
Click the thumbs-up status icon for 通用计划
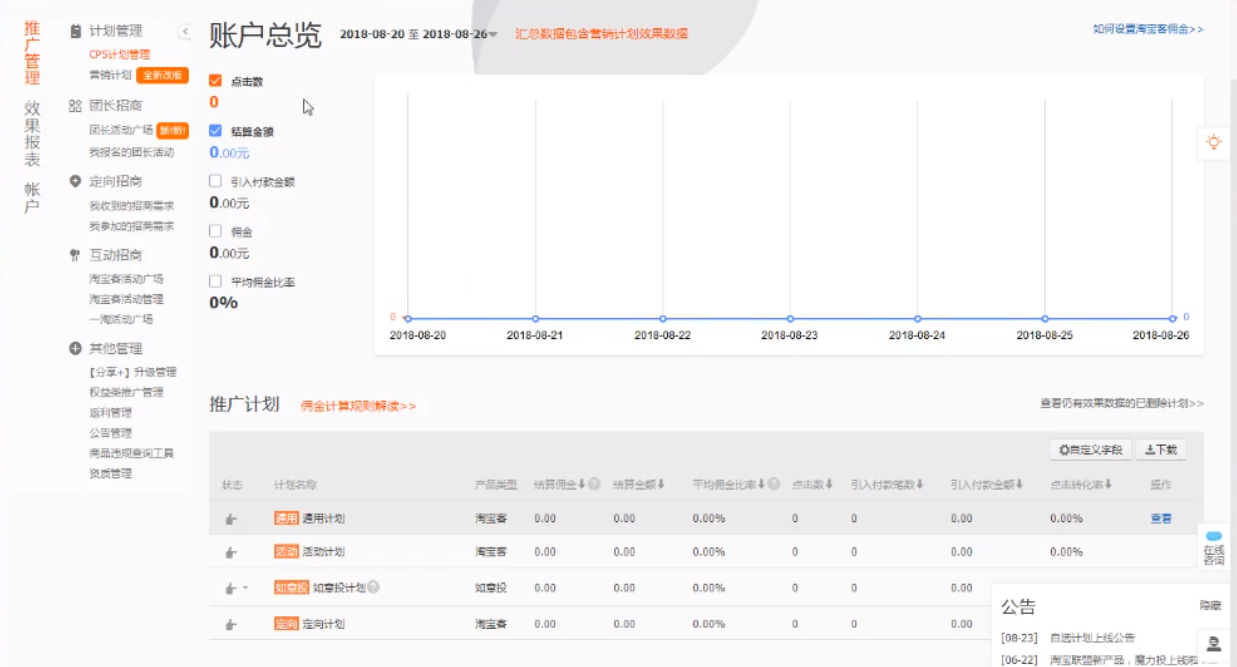coord(231,519)
